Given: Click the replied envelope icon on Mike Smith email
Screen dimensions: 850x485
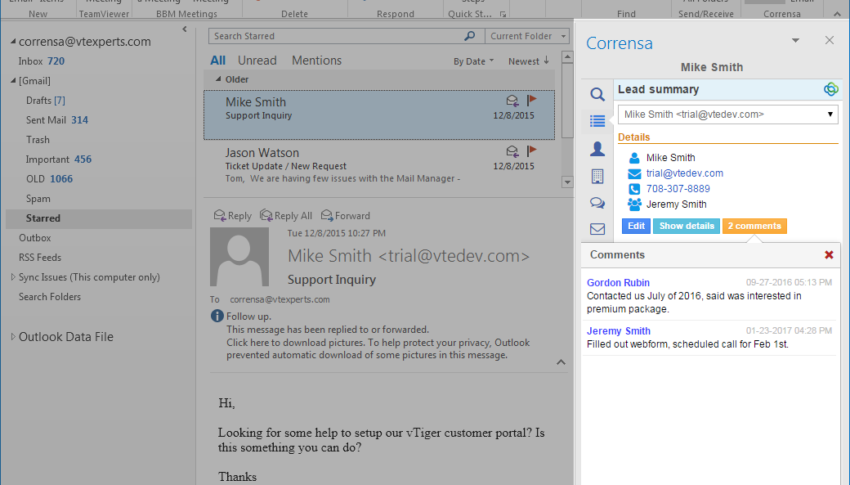Looking at the screenshot, I should pyautogui.click(x=512, y=100).
